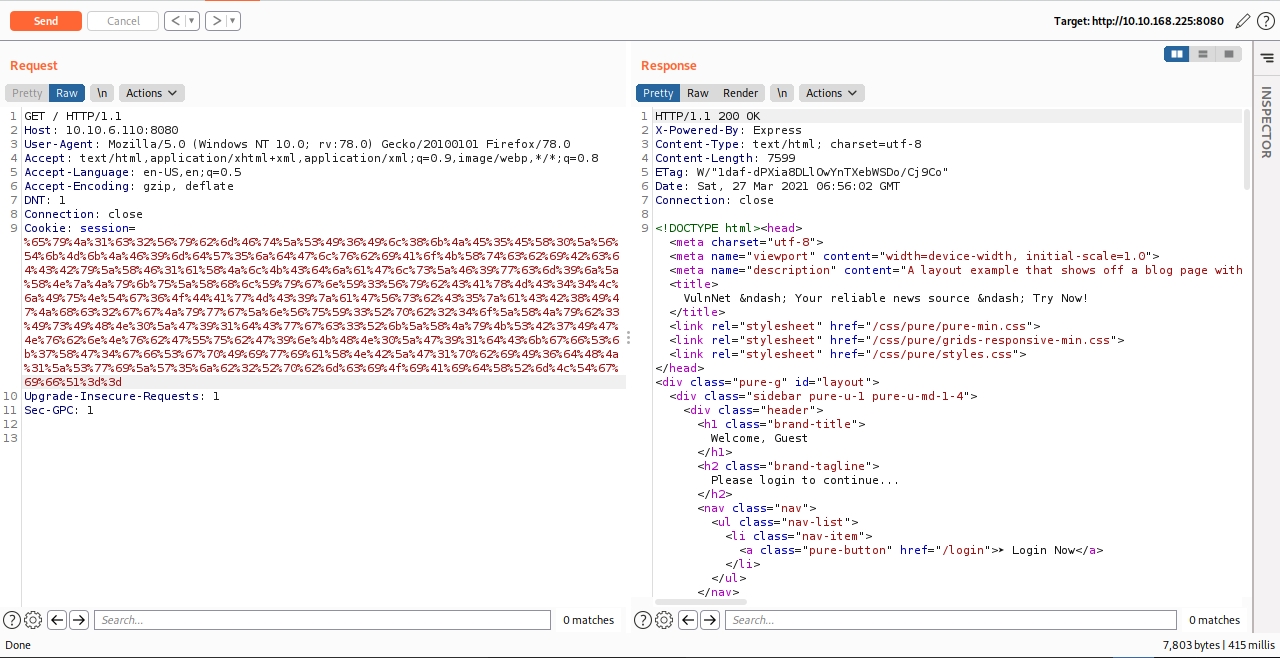Viewport: 1280px width, 658px height.
Task: Switch to single combined pane layout
Action: point(1229,54)
